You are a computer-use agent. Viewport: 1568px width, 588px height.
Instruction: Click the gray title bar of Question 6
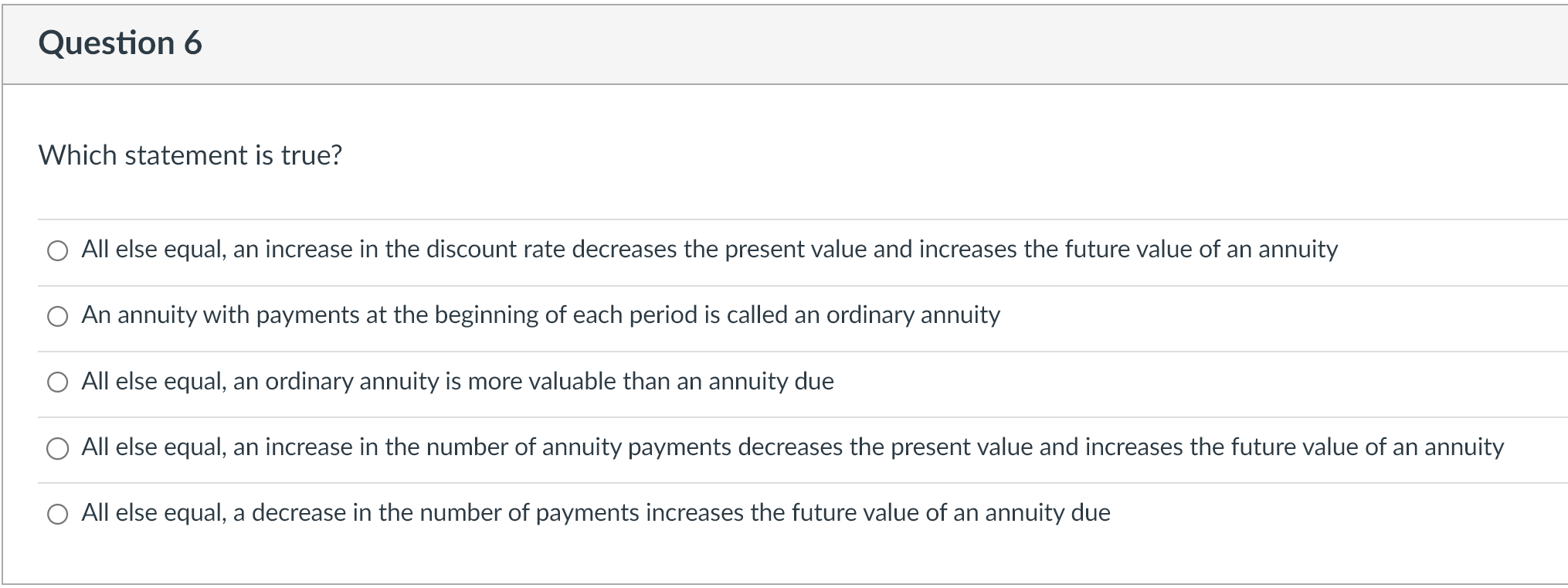(927, 44)
